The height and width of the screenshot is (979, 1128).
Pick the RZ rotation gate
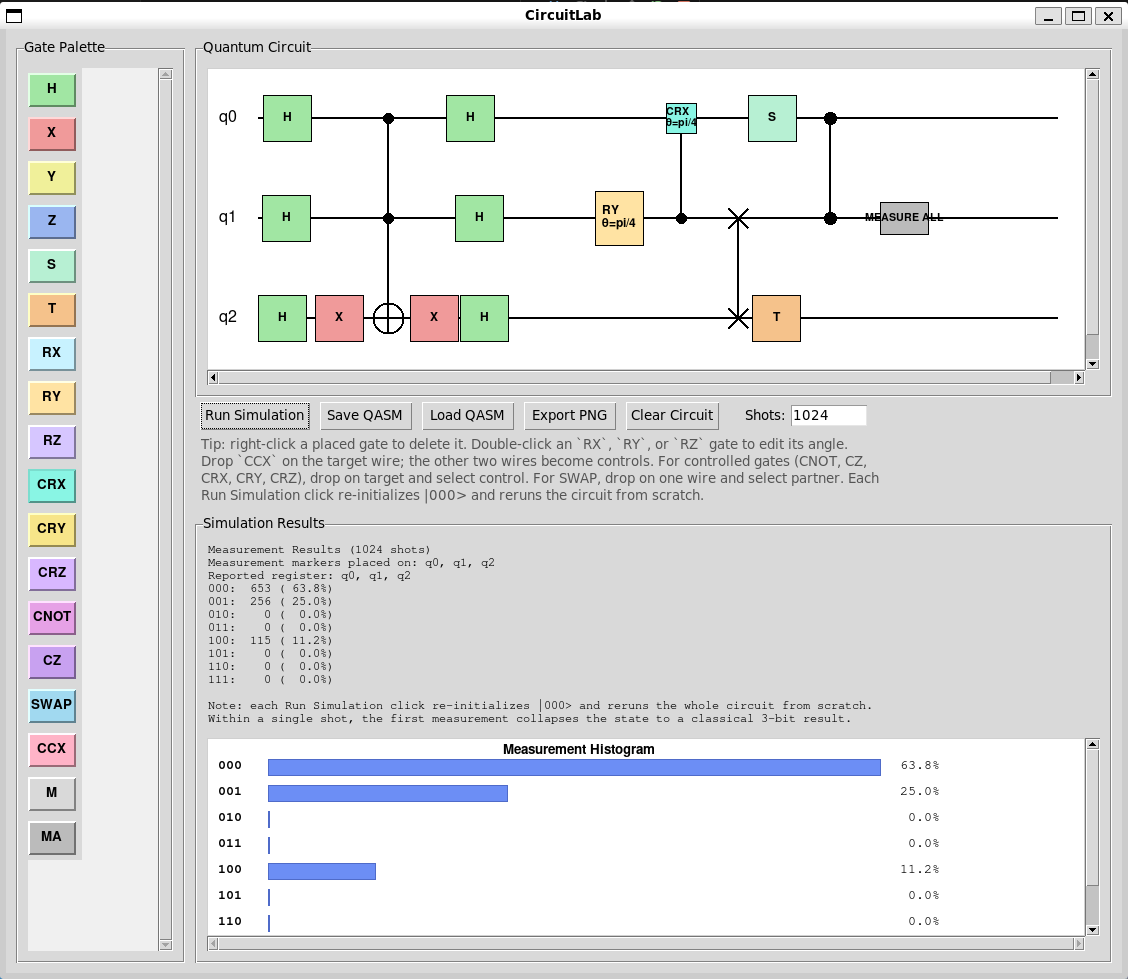pyautogui.click(x=52, y=441)
